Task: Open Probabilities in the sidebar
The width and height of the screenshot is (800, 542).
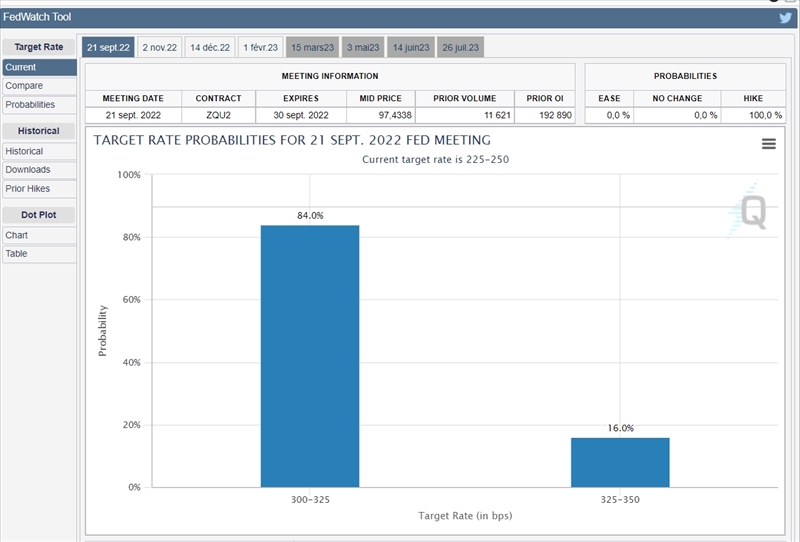Action: pyautogui.click(x=39, y=105)
